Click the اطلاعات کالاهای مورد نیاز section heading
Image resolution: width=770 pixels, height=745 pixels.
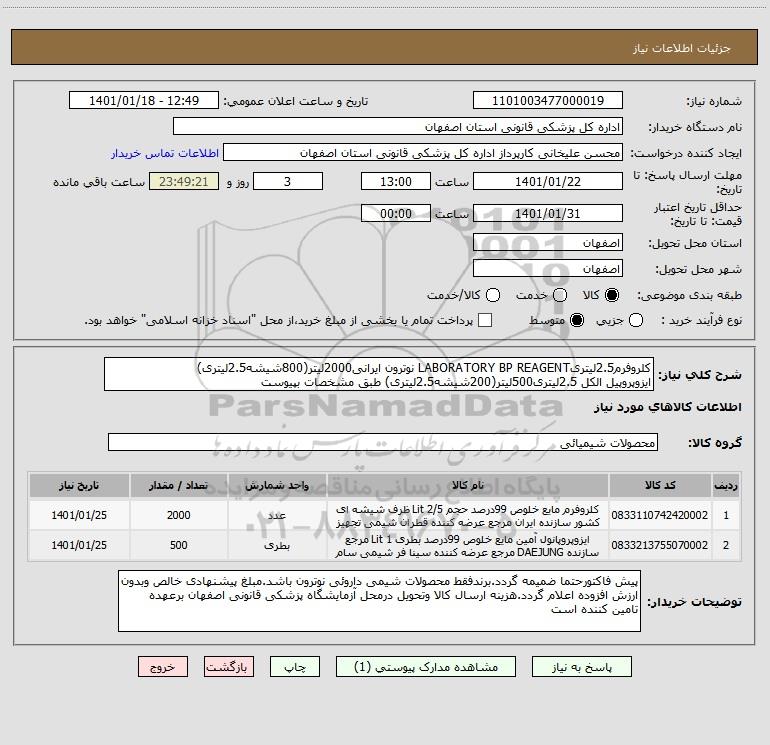point(668,407)
